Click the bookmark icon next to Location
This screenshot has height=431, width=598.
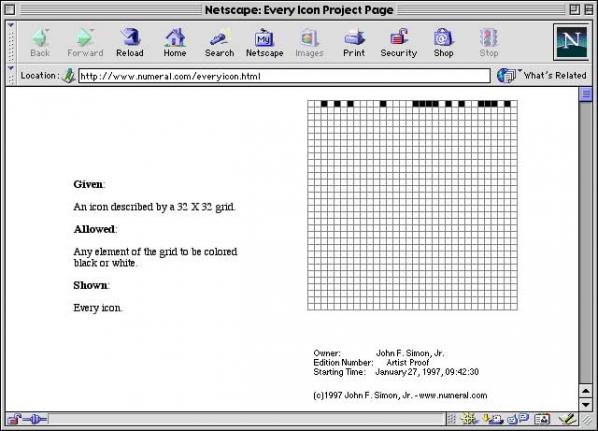click(x=69, y=76)
